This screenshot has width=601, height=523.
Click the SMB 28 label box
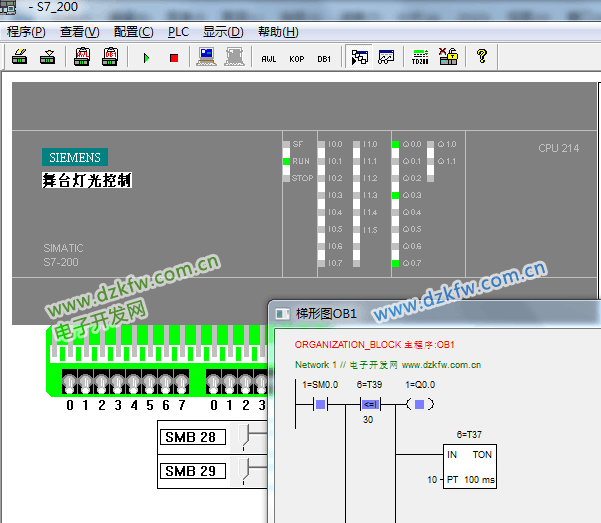tap(193, 437)
